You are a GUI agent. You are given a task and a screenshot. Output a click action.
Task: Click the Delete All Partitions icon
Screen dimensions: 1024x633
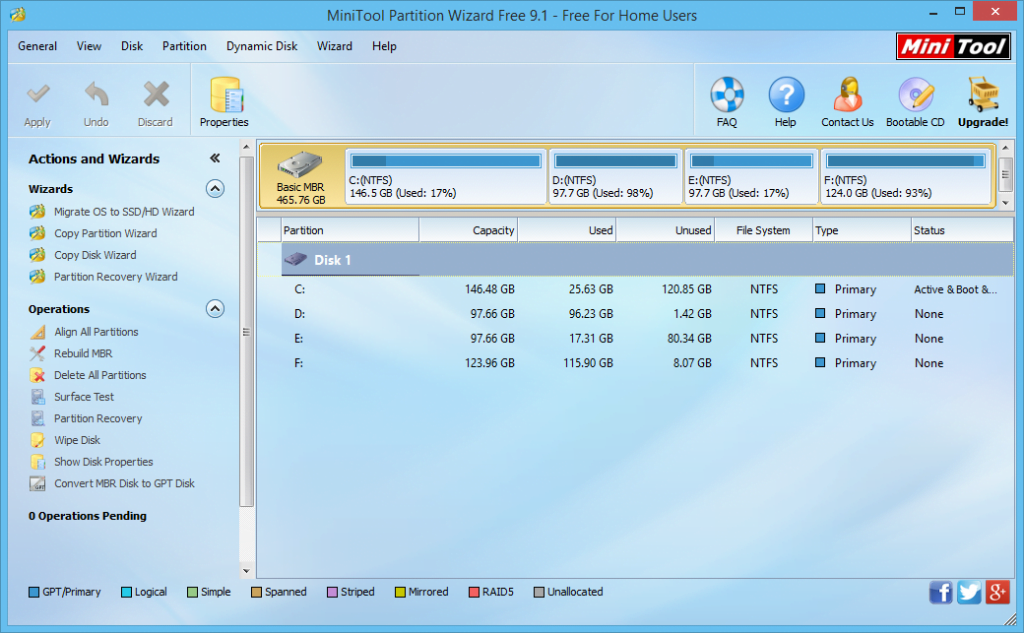tap(37, 375)
